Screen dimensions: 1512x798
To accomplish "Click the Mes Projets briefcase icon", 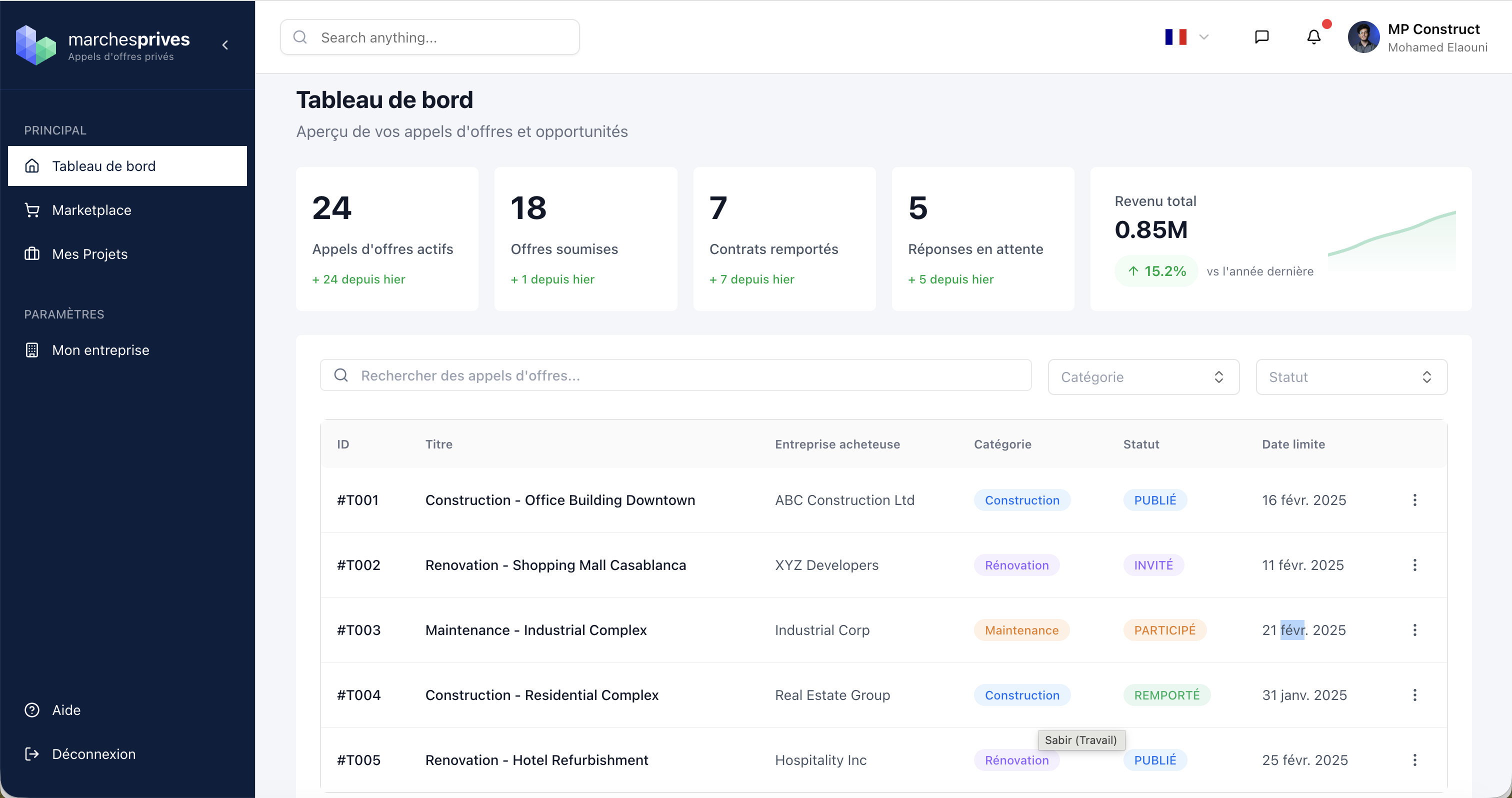I will tap(32, 254).
